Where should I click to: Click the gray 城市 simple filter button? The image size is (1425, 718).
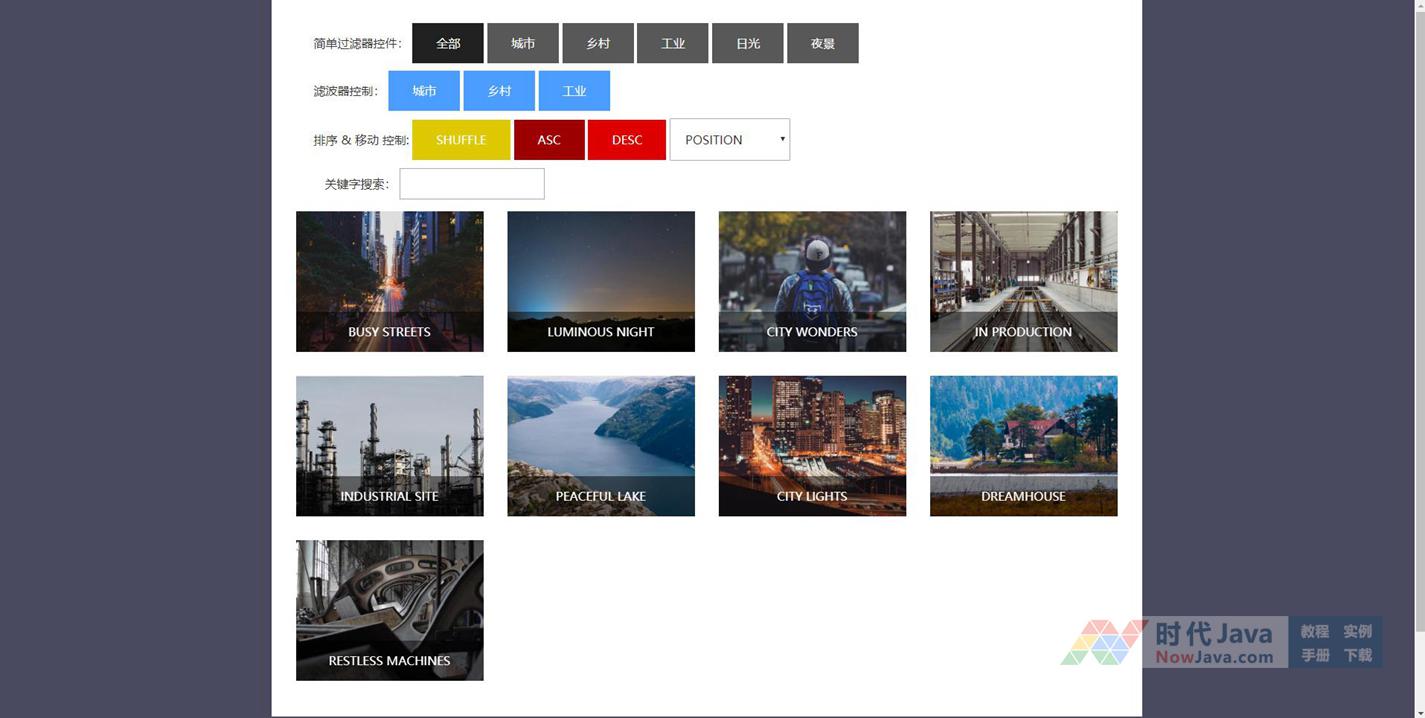(x=522, y=43)
